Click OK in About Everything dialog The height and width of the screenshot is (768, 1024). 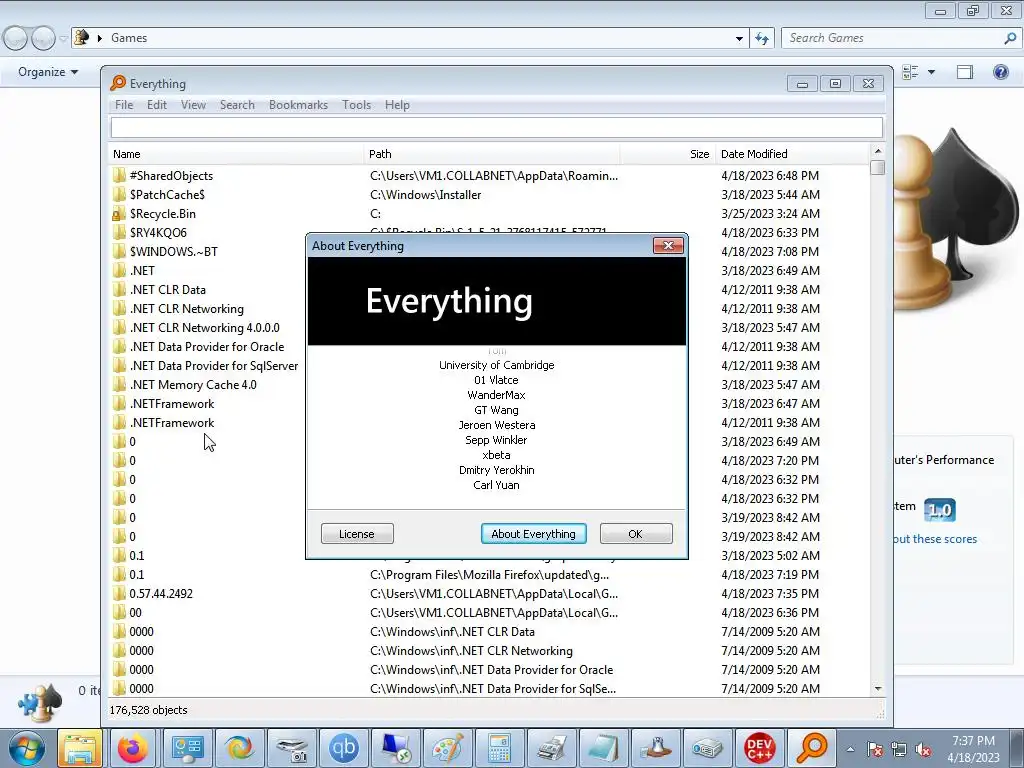tap(636, 534)
